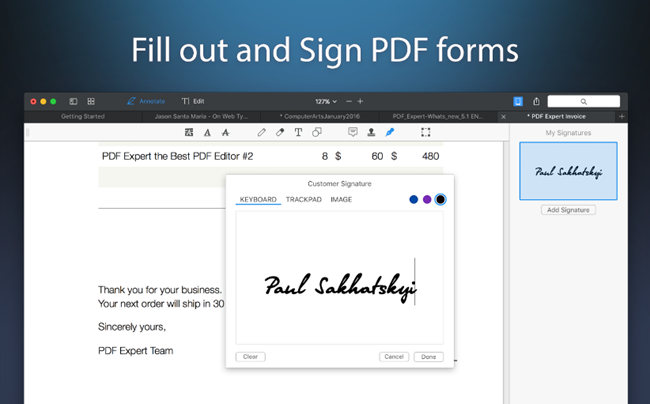Switch to the TRACKPAD signature tab
650x404 pixels.
pos(303,199)
